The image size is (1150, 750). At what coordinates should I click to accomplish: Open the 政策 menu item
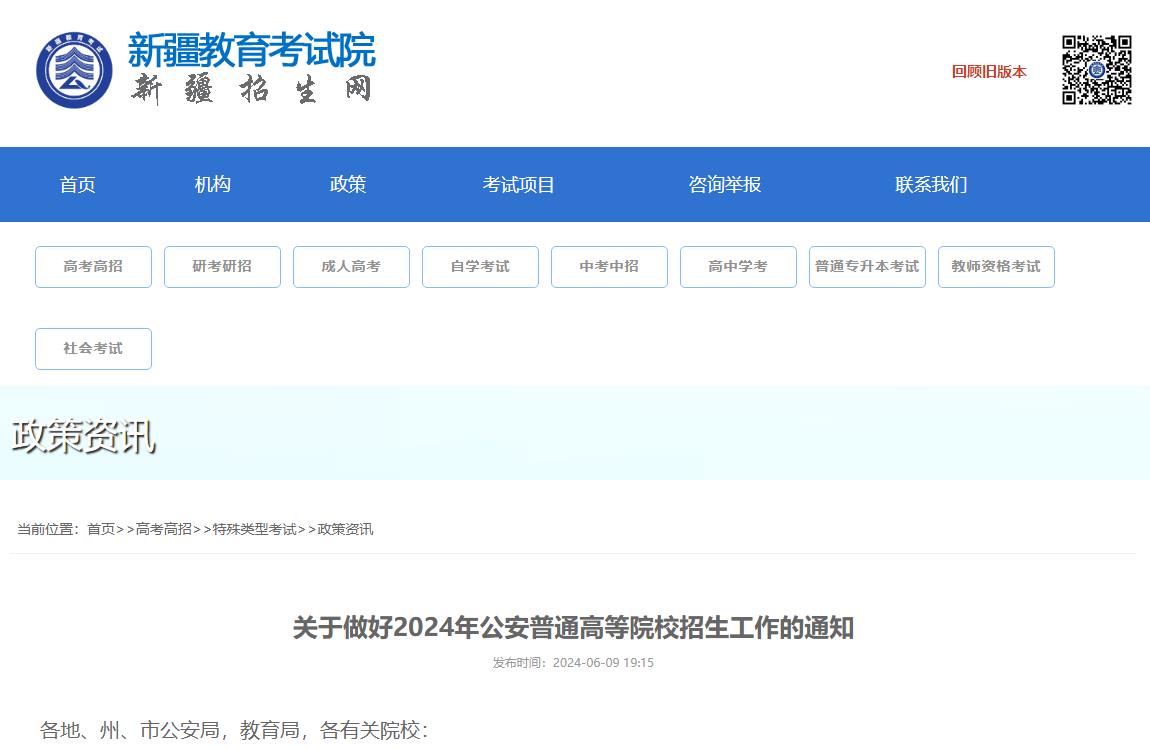pyautogui.click(x=348, y=184)
